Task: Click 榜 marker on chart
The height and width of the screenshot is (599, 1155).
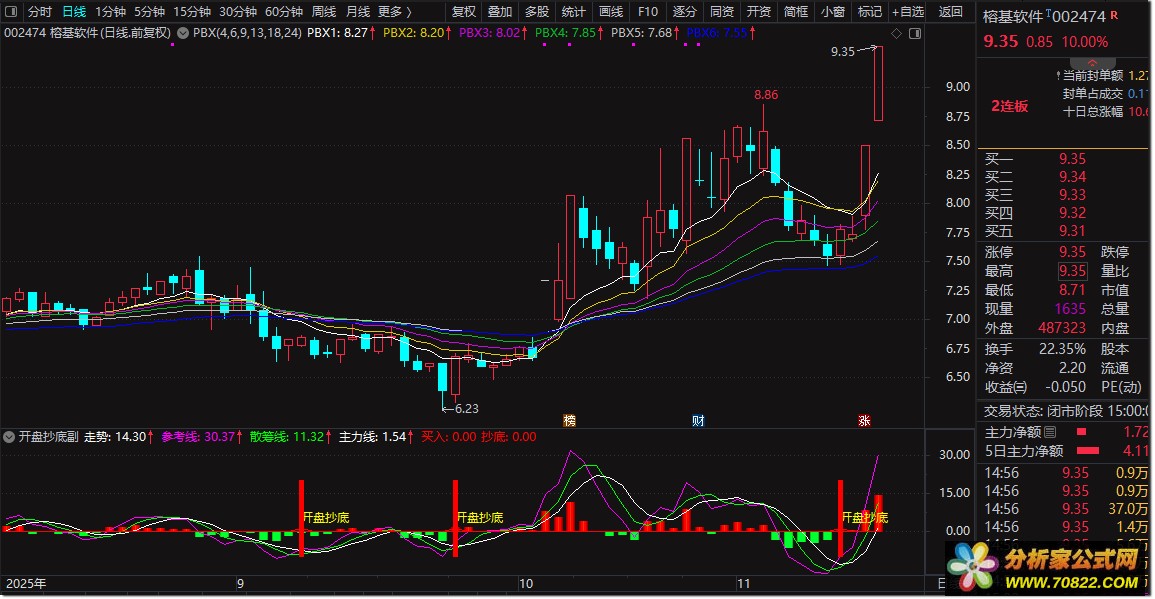Action: (x=569, y=421)
